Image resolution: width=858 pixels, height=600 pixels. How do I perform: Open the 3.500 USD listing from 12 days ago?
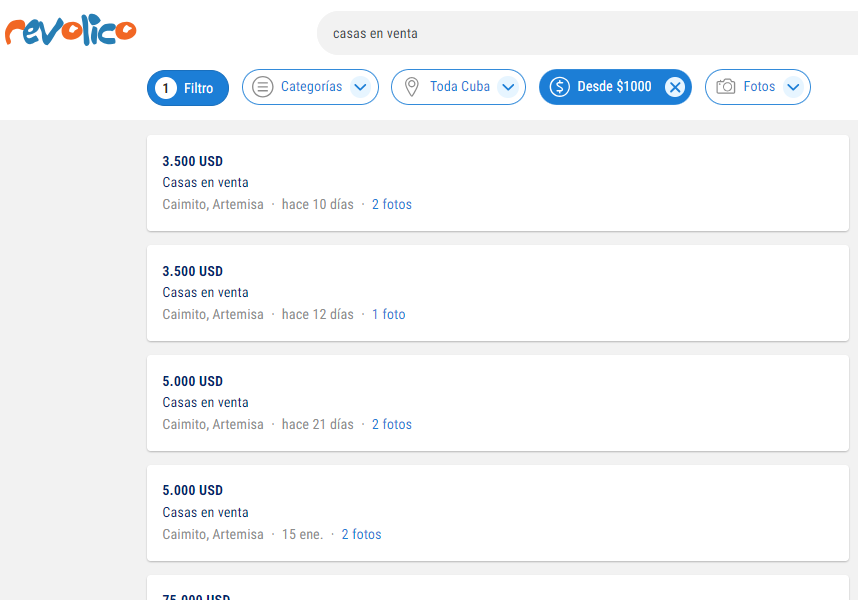click(497, 293)
